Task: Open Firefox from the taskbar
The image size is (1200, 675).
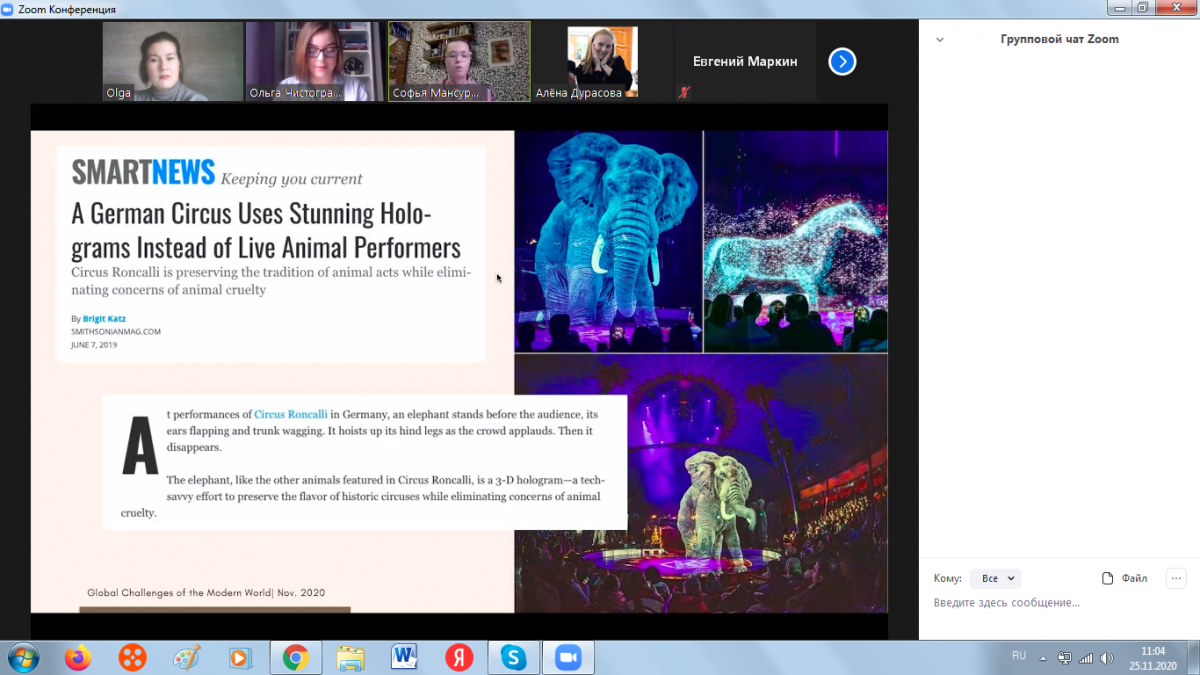Action: pyautogui.click(x=78, y=657)
